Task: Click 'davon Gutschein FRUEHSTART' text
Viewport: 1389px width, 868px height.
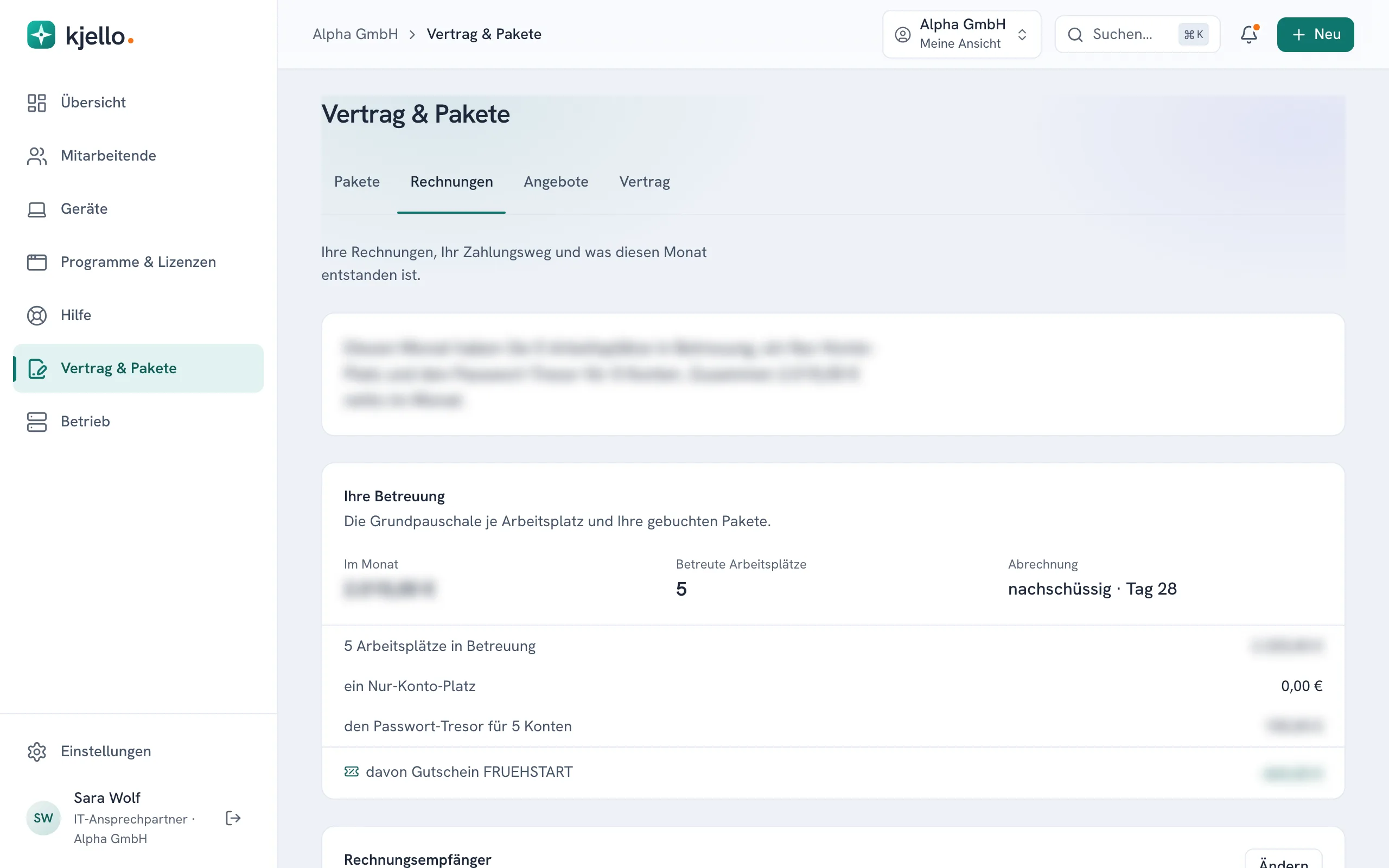Action: tap(469, 771)
